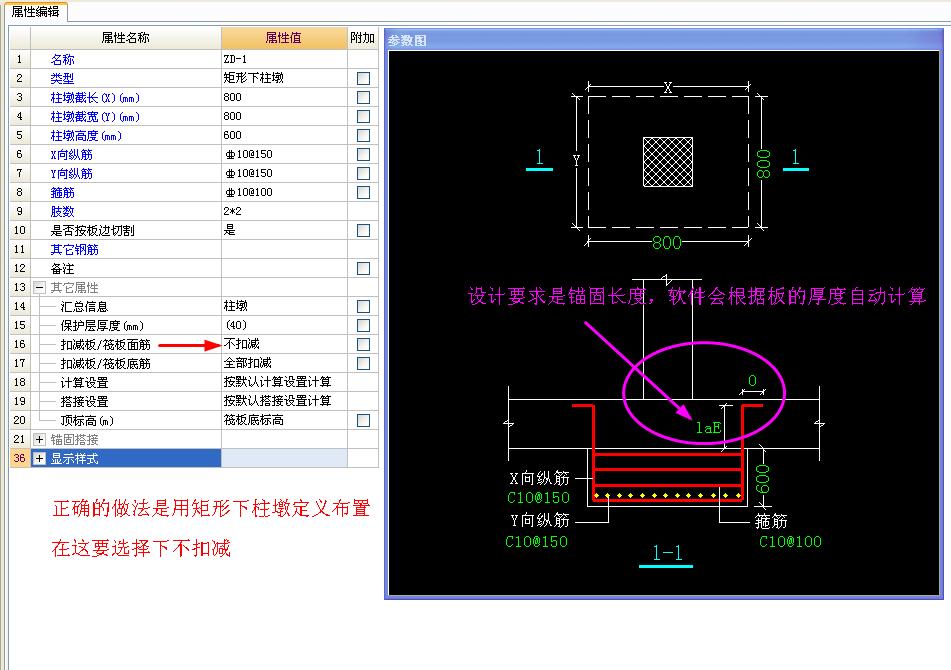Screen dimensions: 951x670
Task: Tick the 附加 checkbox for 柱墩高度
Action: [x=363, y=135]
